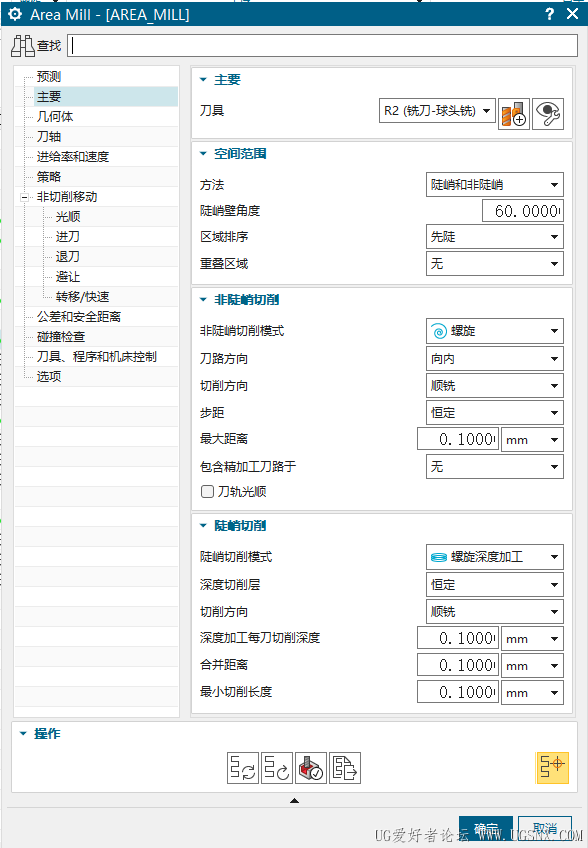The width and height of the screenshot is (588, 848).
Task: Click the 最大距离 value field
Action: pyautogui.click(x=458, y=440)
